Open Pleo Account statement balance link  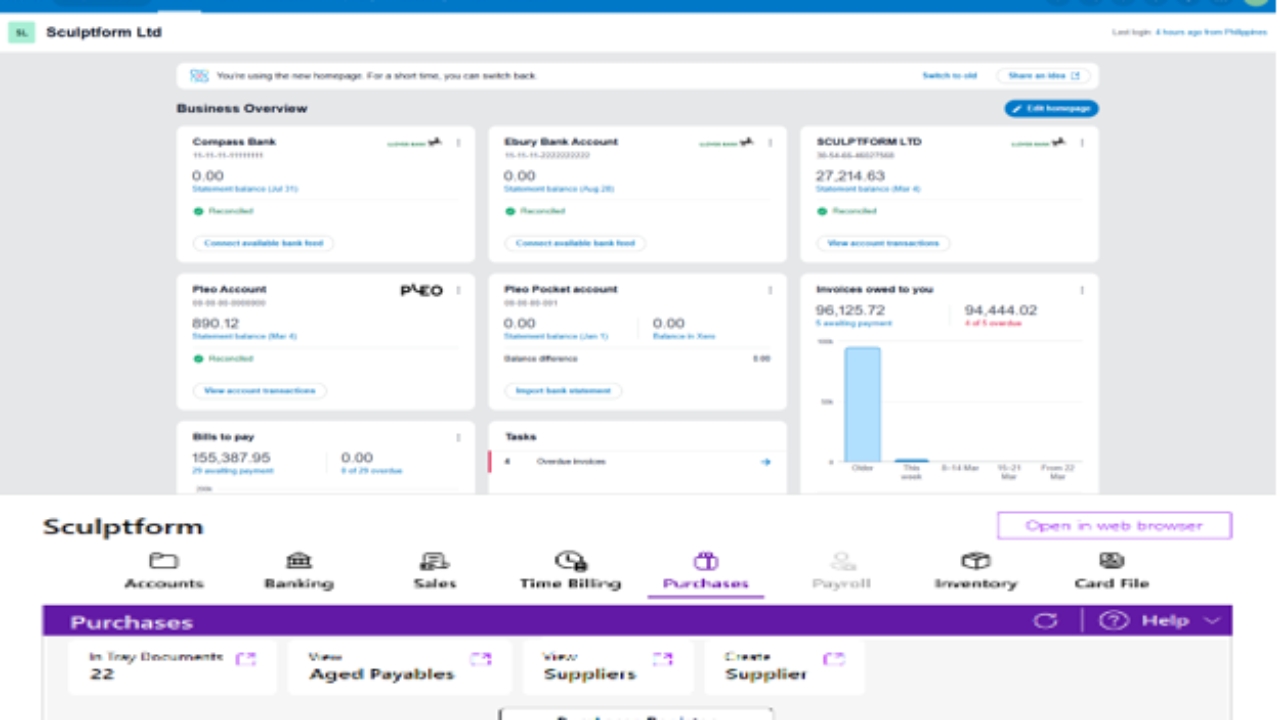243,336
